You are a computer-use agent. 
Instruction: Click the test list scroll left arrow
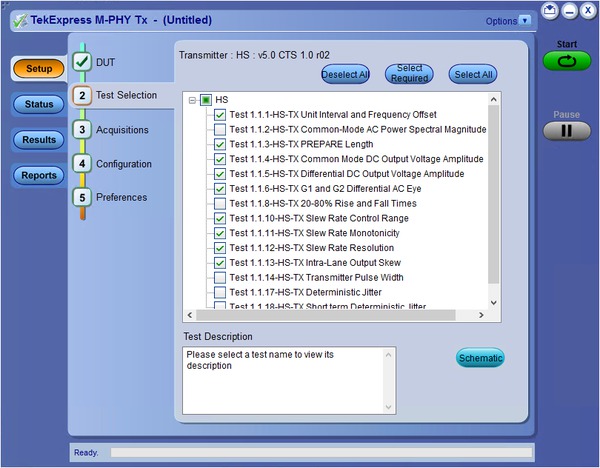[190, 315]
